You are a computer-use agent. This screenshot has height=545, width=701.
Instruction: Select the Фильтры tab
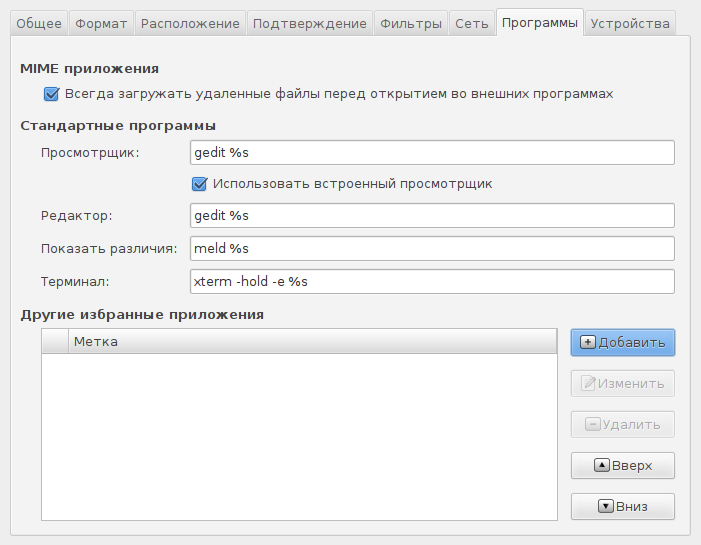point(411,23)
